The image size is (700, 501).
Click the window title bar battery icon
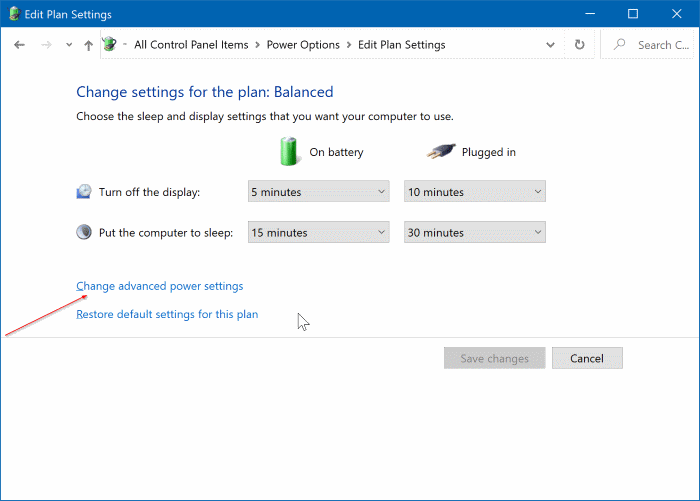coord(14,13)
